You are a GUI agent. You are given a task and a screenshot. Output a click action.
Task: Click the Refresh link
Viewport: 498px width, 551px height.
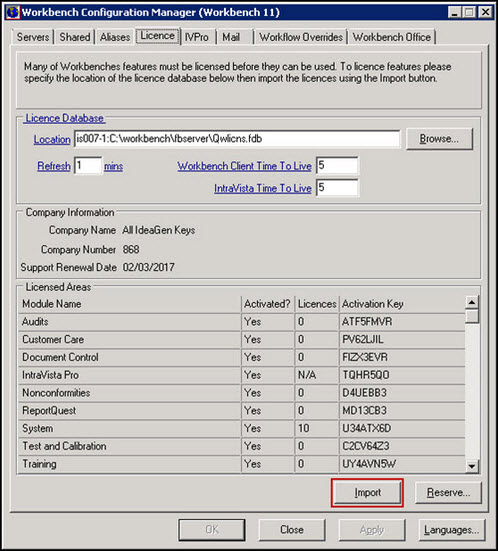[54, 166]
